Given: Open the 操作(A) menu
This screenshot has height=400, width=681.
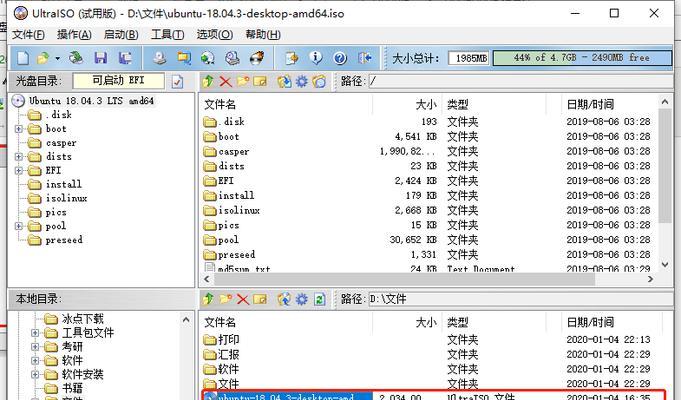Looking at the screenshot, I should [74, 35].
